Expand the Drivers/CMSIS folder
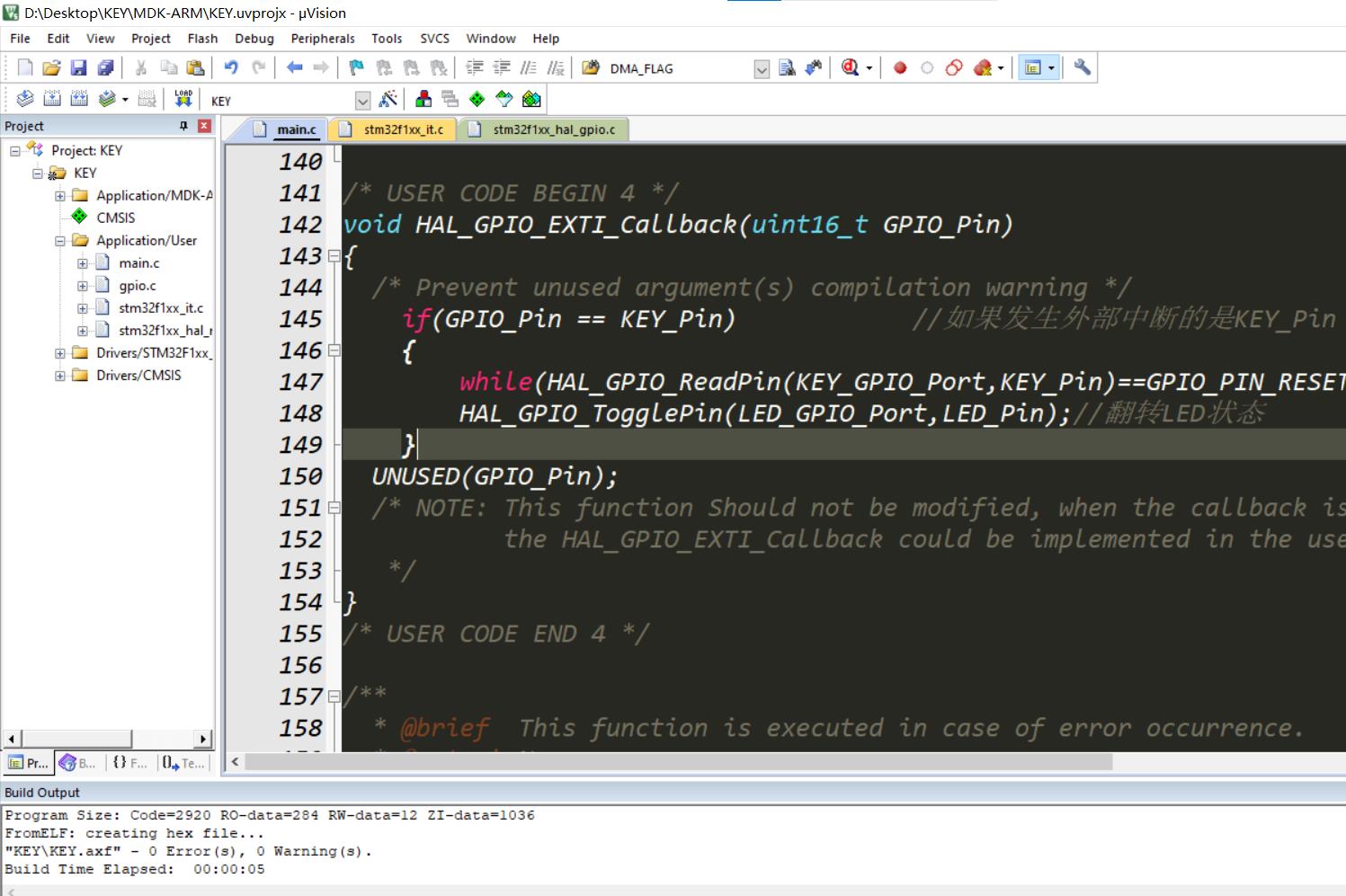Image resolution: width=1346 pixels, height=896 pixels. (x=60, y=376)
